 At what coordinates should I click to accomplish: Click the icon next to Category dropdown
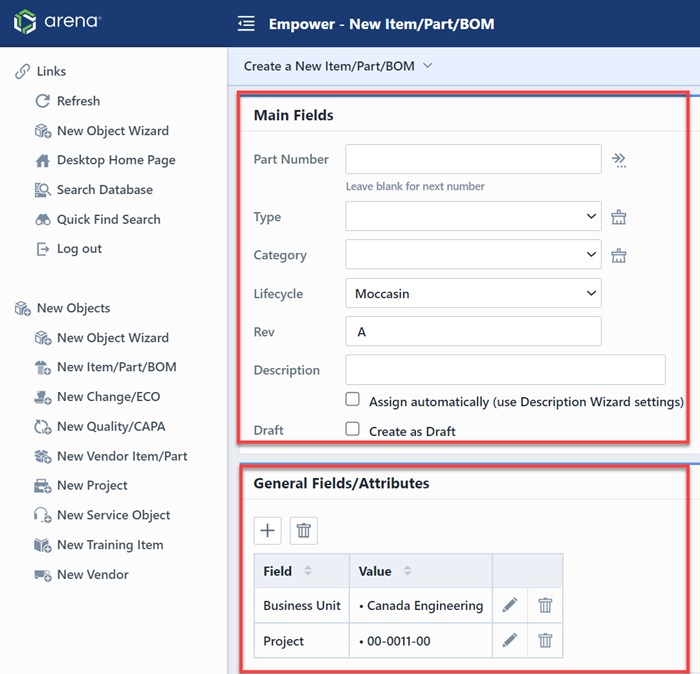(x=619, y=255)
